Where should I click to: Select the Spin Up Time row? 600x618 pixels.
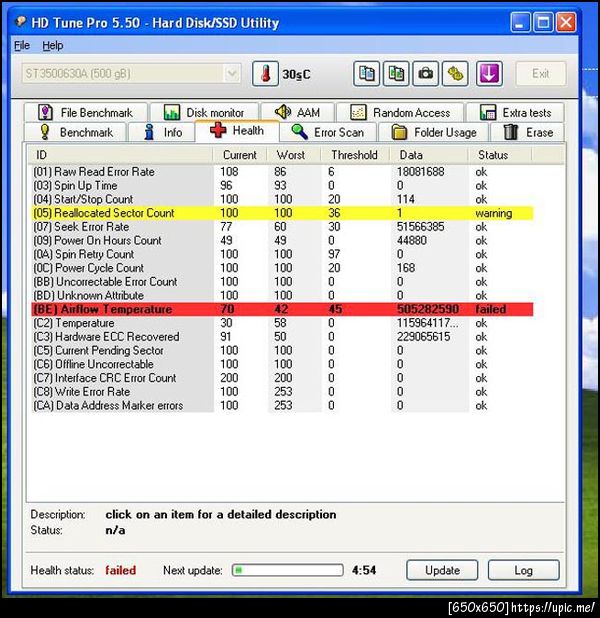[x=282, y=185]
